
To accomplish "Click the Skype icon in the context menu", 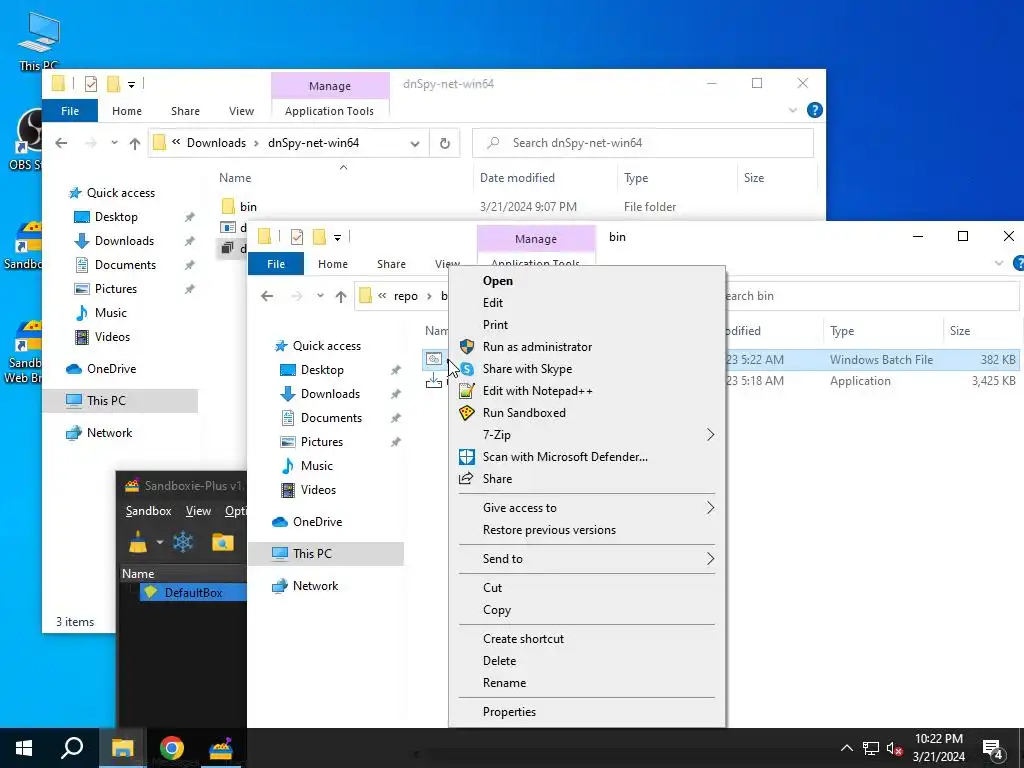I will pyautogui.click(x=466, y=369).
